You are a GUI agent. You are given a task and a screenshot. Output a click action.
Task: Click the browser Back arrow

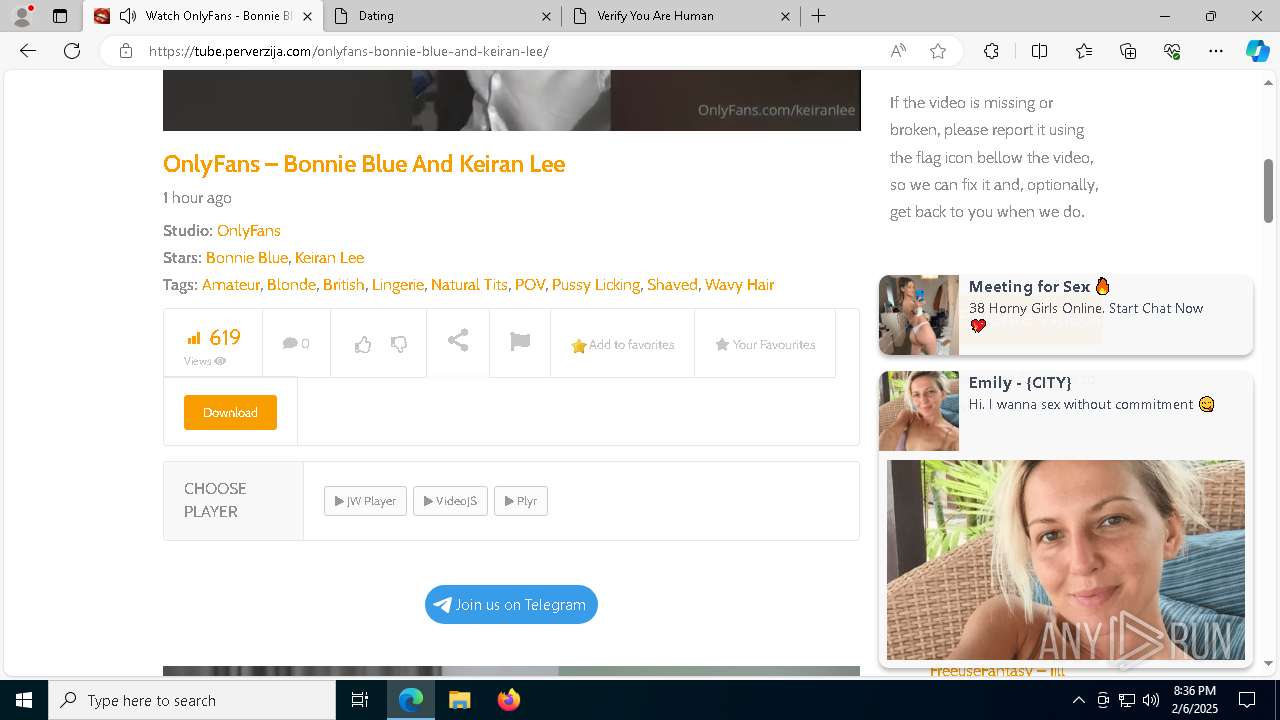coord(28,51)
